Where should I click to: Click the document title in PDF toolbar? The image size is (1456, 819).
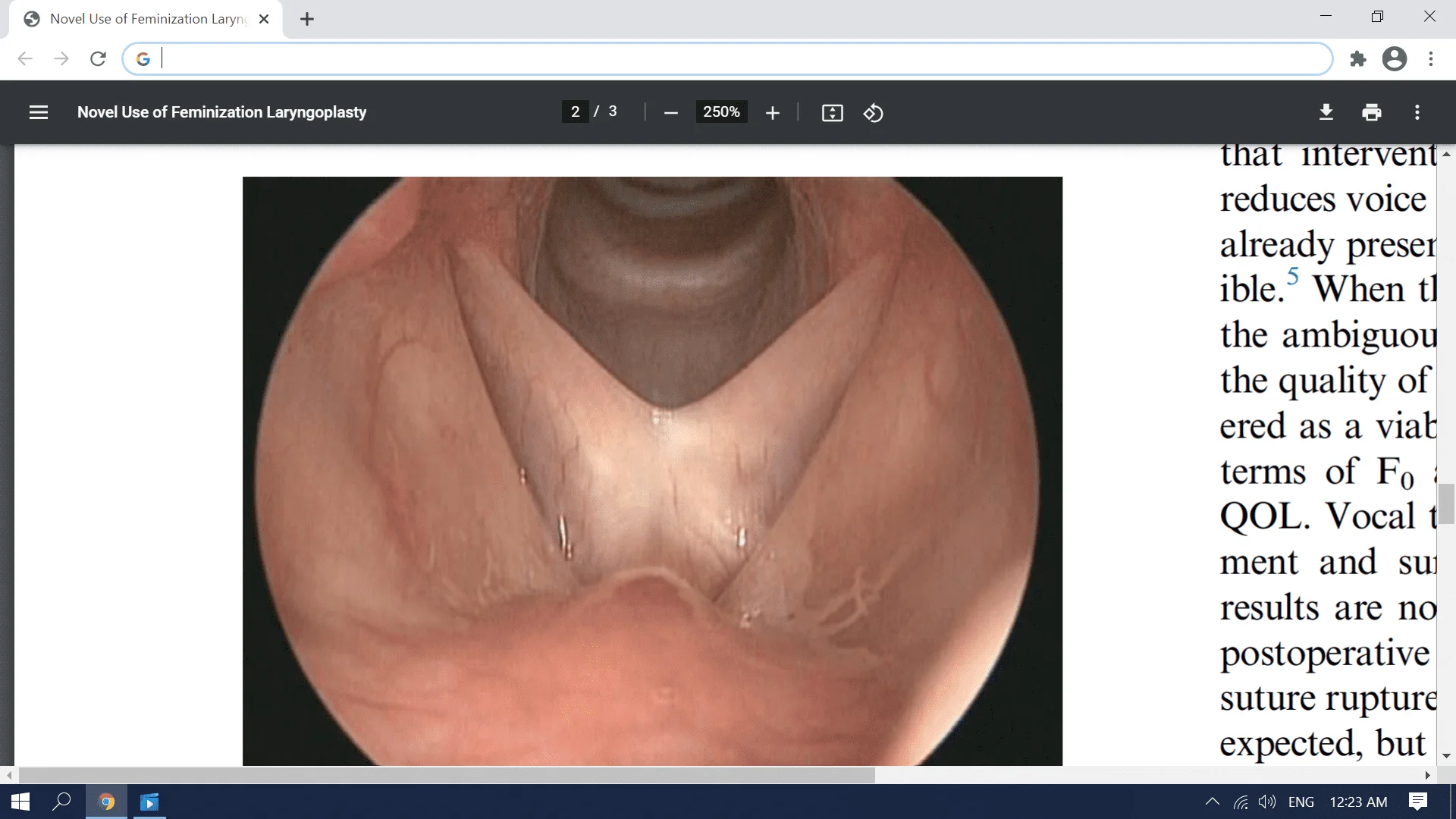(x=221, y=112)
